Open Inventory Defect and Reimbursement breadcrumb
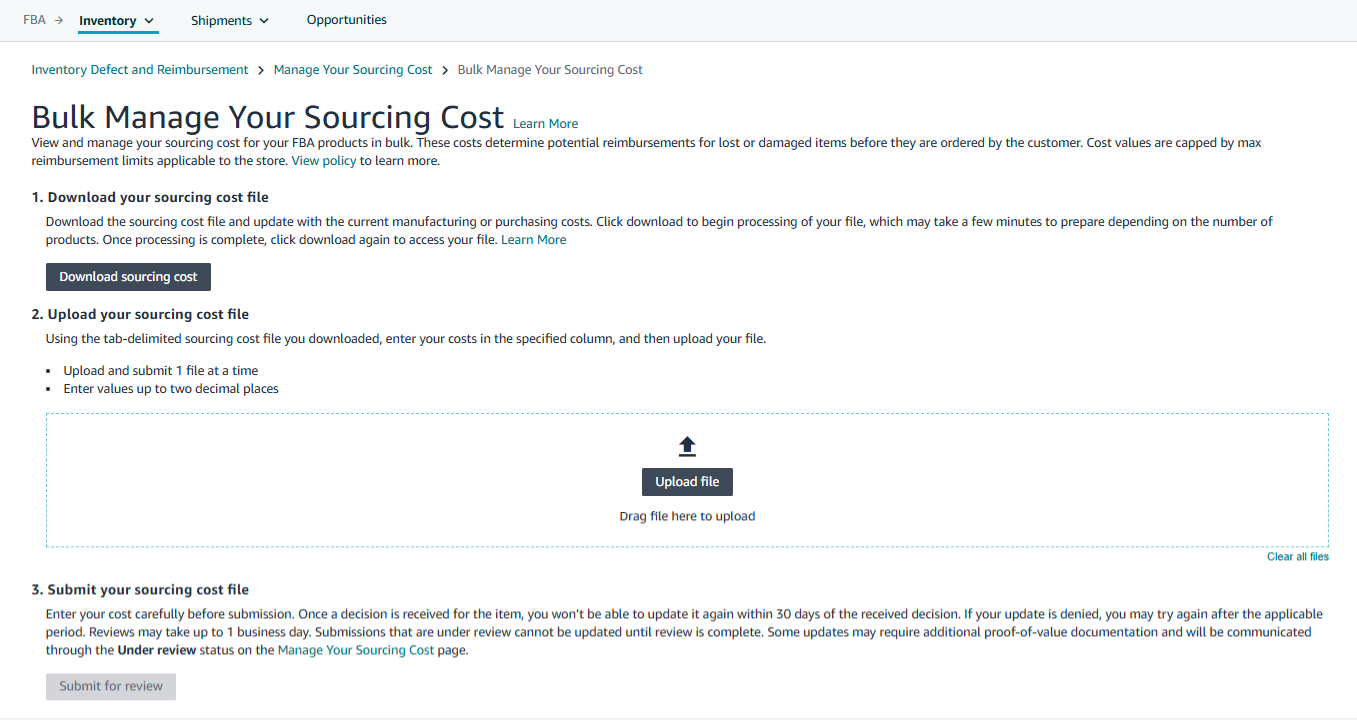Image resolution: width=1357 pixels, height=728 pixels. point(140,70)
